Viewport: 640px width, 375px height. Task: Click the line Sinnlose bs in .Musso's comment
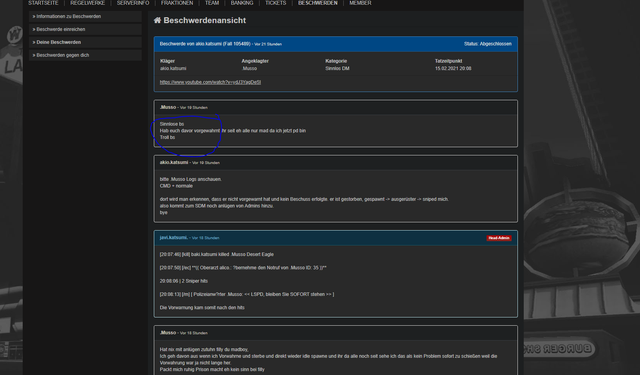pos(172,124)
